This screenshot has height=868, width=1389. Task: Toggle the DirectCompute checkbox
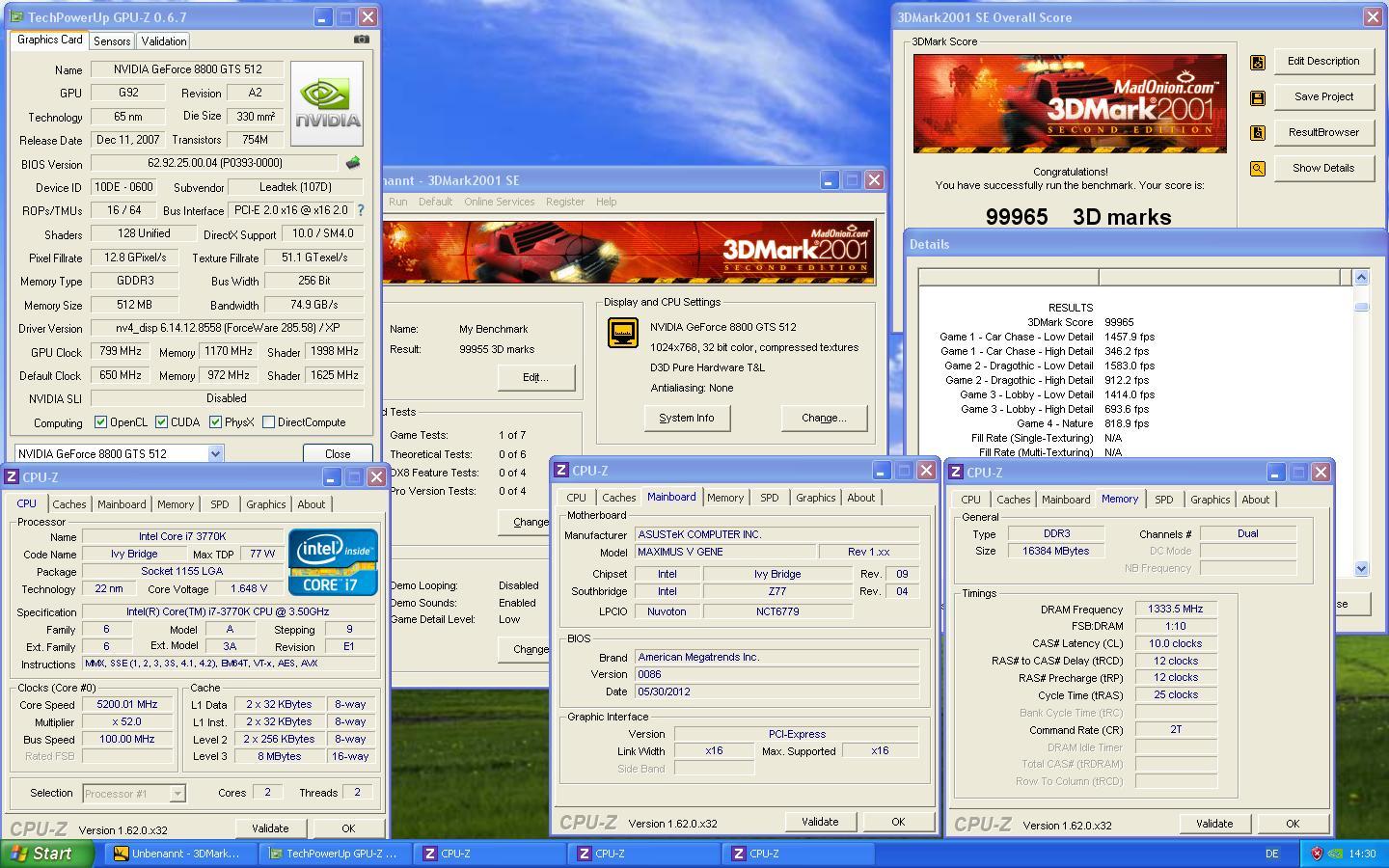click(x=268, y=422)
